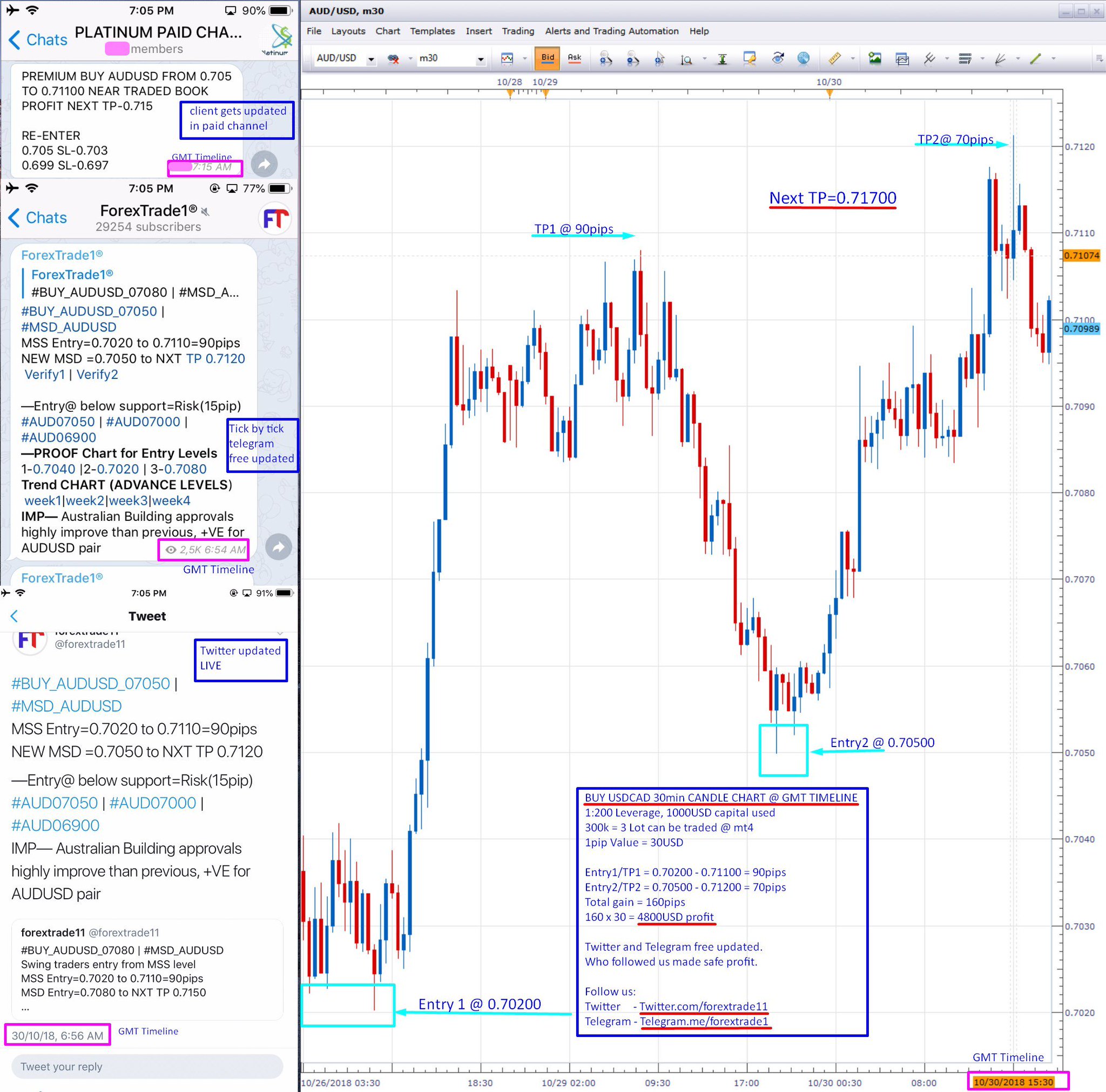Screen dimensions: 1106x1092
Task: Select the fan lines drawing tool
Action: (1001, 58)
